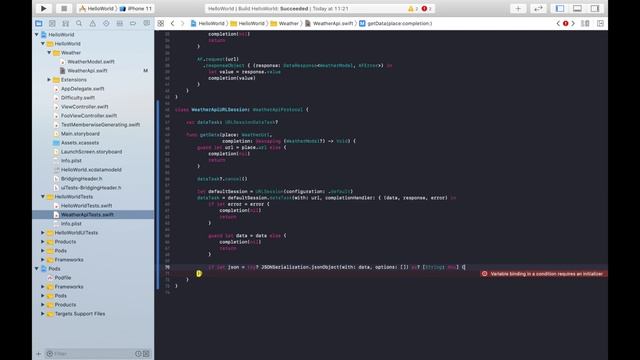Open code review with the arrows button
Viewport: 640px width, 360px height.
(538, 8)
